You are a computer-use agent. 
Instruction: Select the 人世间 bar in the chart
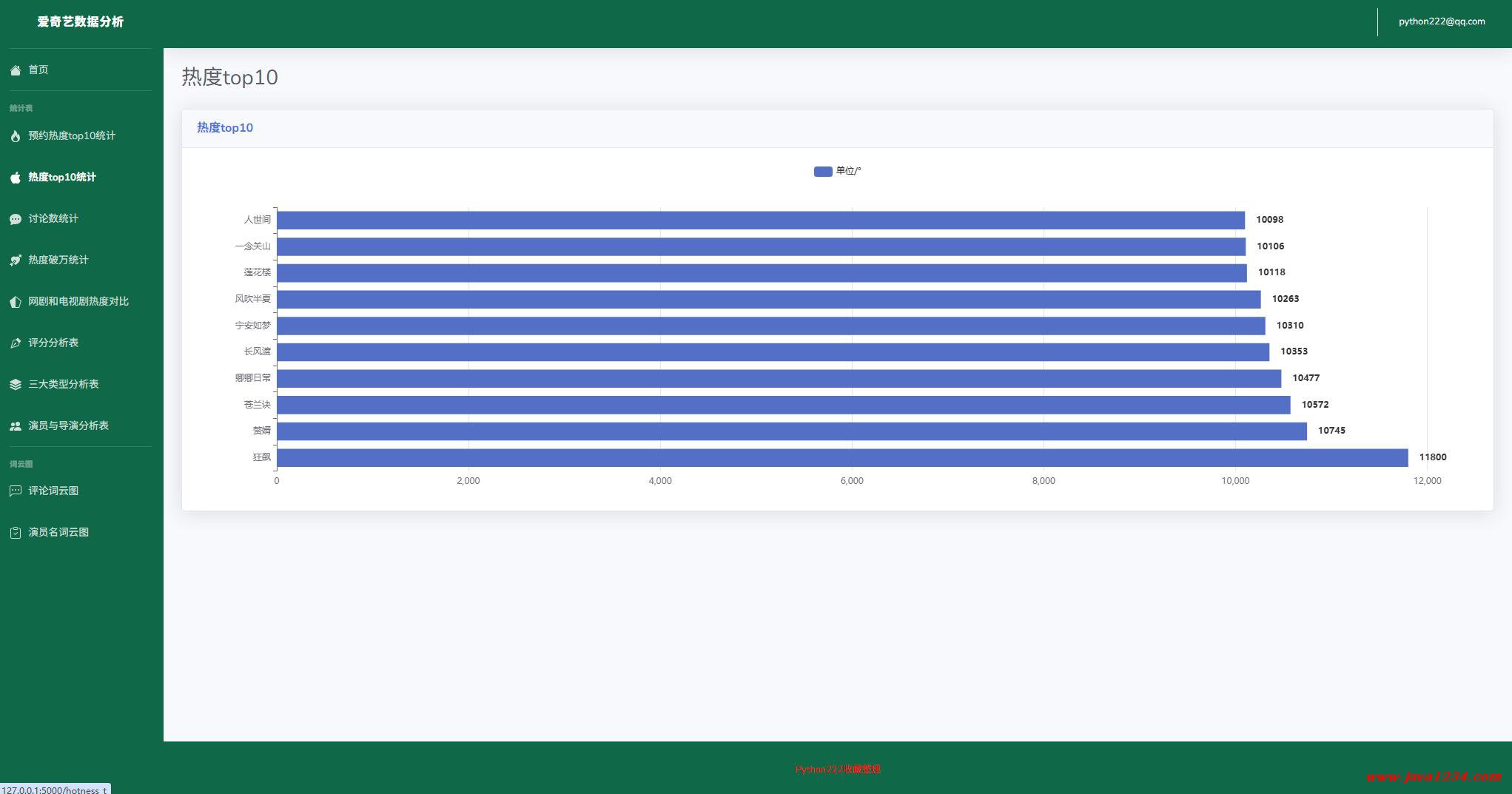(x=760, y=220)
